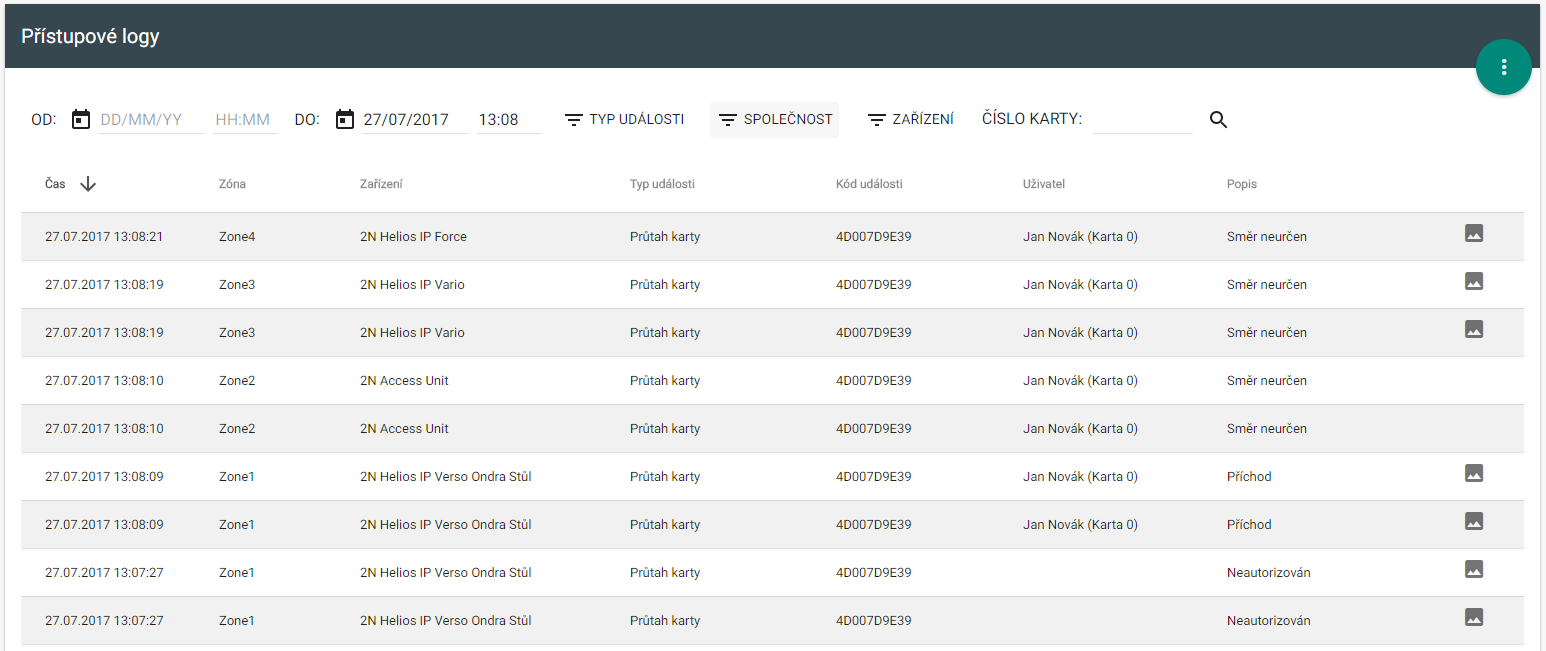Click the Zařízení column header

point(381,184)
